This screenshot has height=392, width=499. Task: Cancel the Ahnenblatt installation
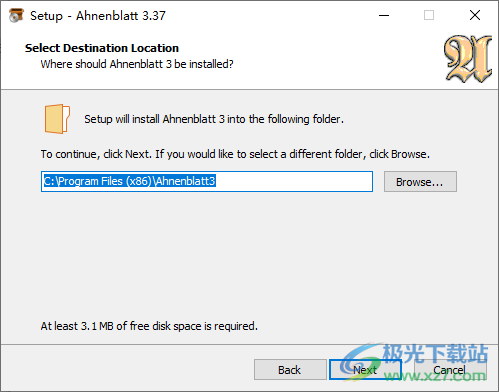click(x=450, y=370)
